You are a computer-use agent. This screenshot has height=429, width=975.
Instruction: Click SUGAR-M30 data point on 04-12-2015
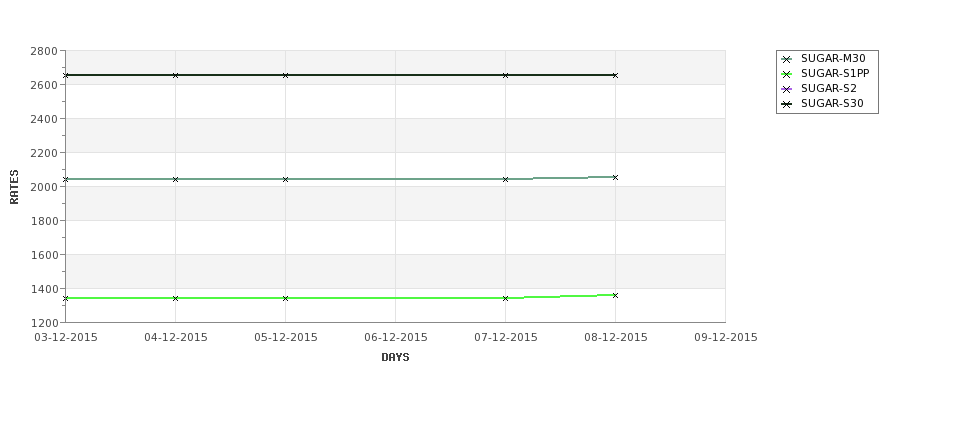coord(175,179)
